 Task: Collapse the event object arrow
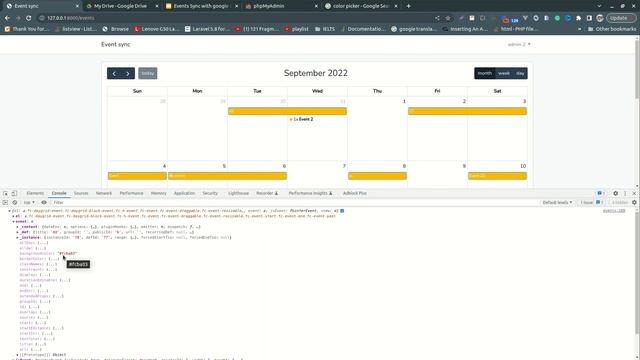(13, 221)
